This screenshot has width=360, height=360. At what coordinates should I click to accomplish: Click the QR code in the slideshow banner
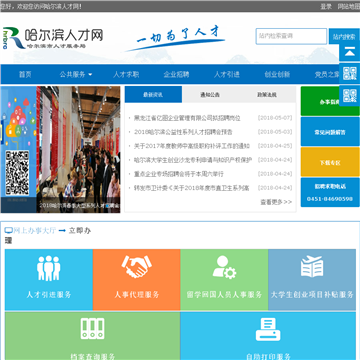[x=17, y=173]
